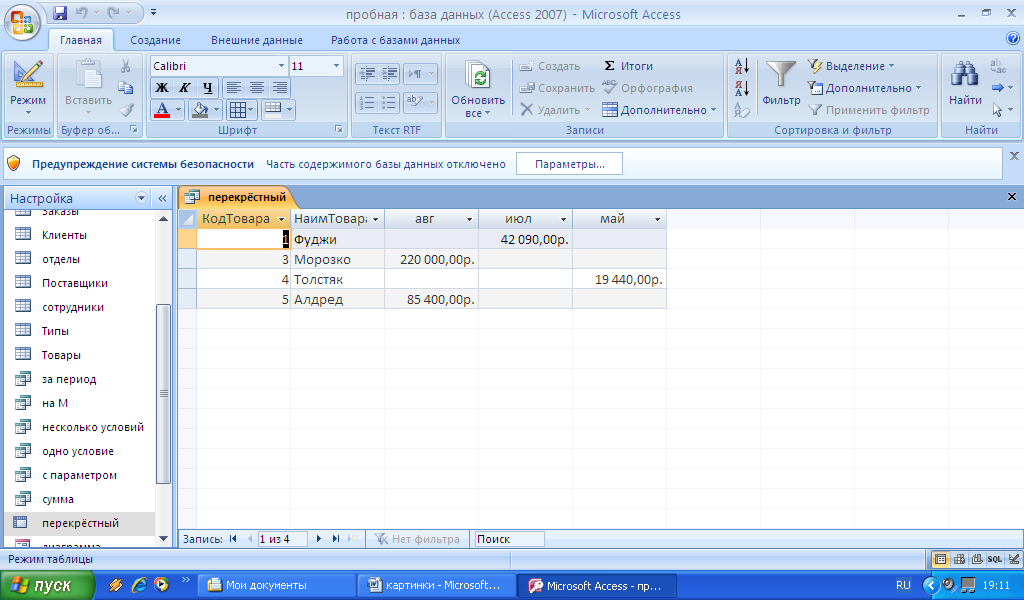The image size is (1024, 600).
Task: Close the security warning bar
Action: tap(1014, 156)
